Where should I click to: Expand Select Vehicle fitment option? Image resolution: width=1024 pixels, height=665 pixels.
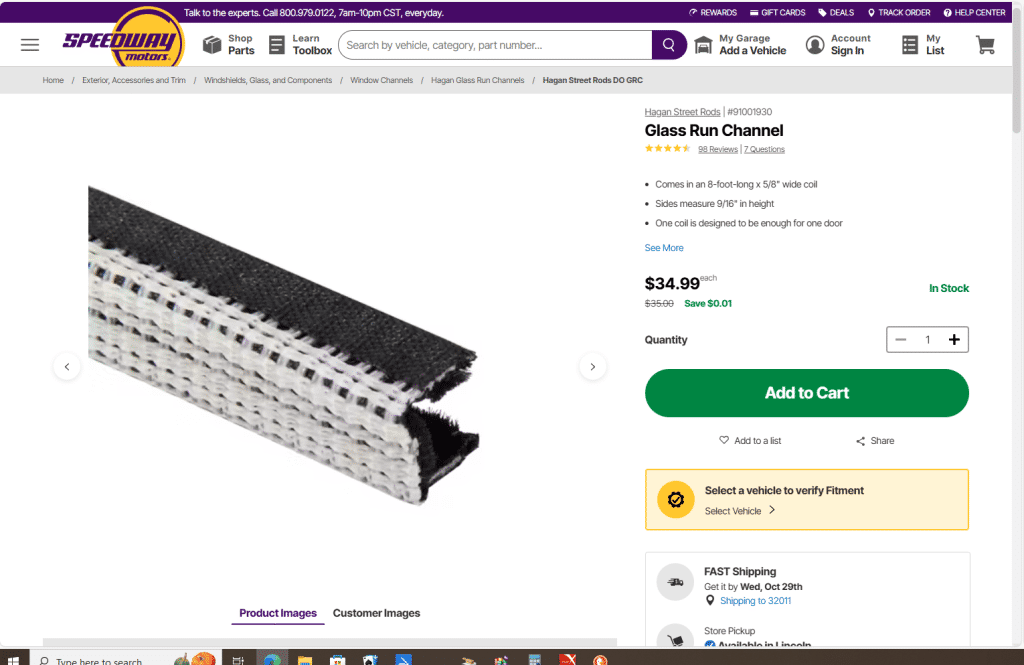click(x=740, y=511)
